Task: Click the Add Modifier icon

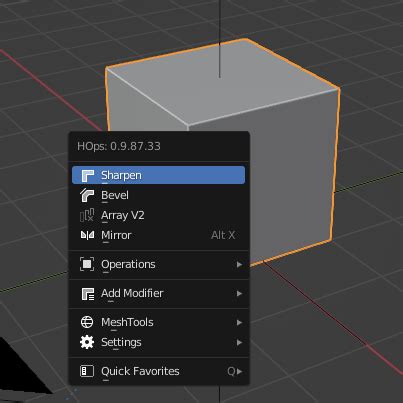Action: [x=88, y=294]
